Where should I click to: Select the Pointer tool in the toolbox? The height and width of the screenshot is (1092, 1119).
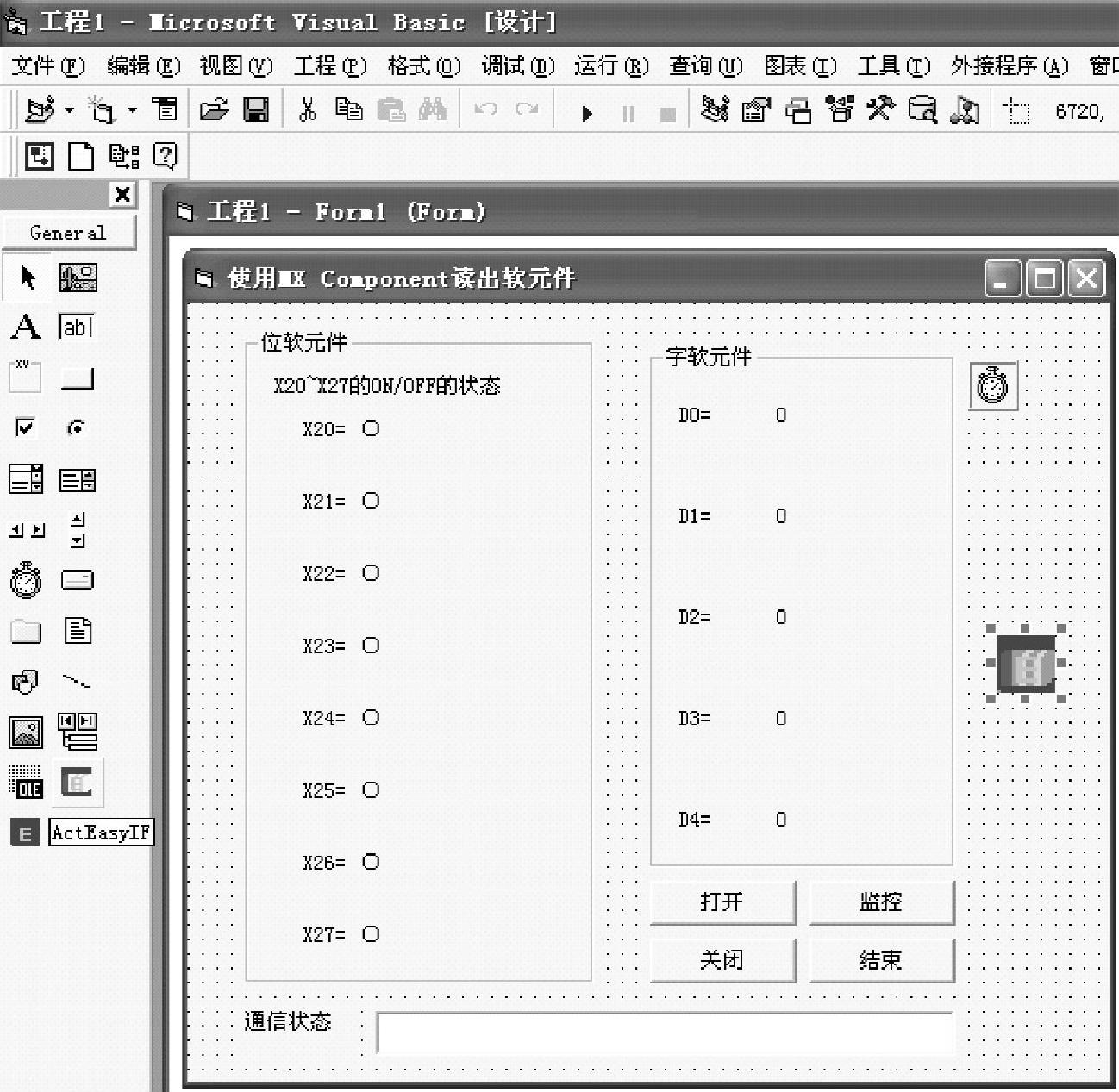point(28,278)
